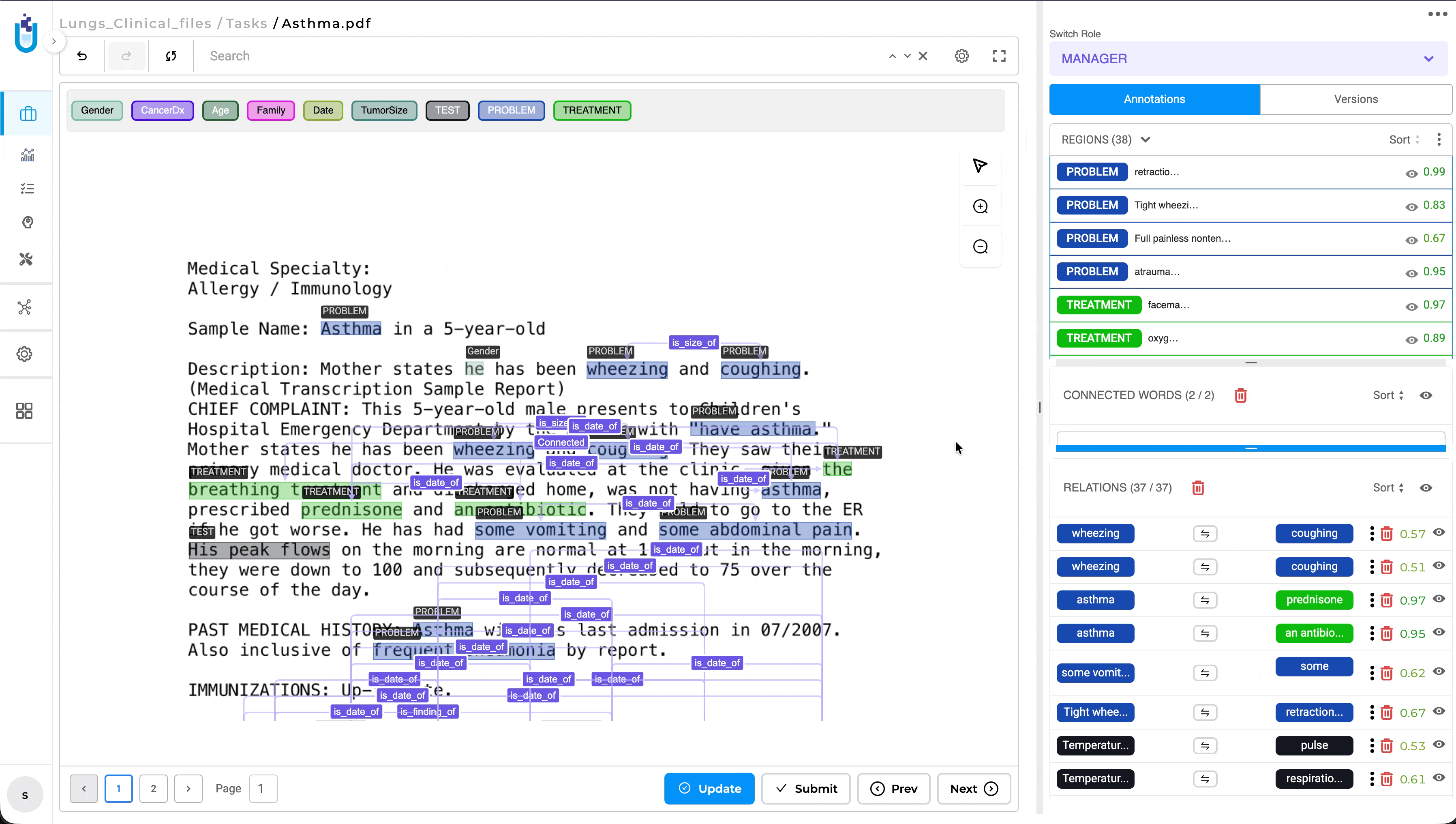The image size is (1456, 824).
Task: Zoom in on the document
Action: click(x=980, y=206)
